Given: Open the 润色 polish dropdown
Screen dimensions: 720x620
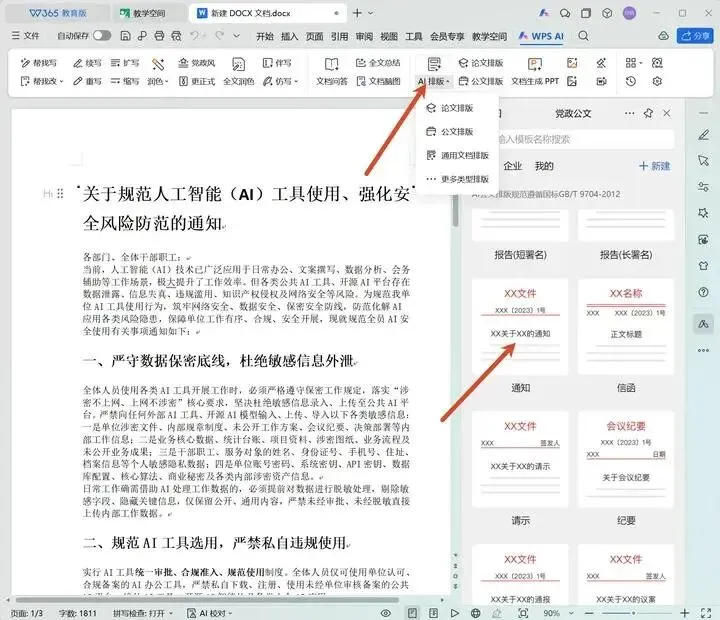Looking at the screenshot, I should (158, 81).
